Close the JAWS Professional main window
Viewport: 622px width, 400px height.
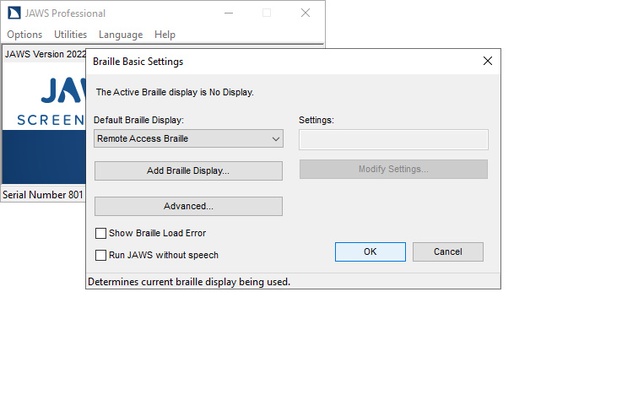[x=304, y=13]
